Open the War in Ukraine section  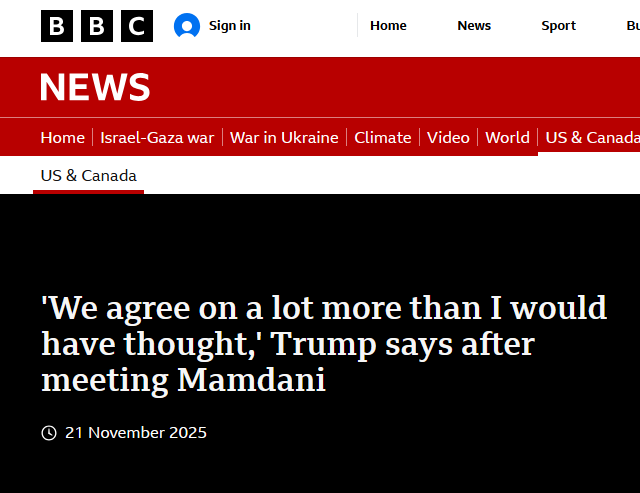(284, 138)
